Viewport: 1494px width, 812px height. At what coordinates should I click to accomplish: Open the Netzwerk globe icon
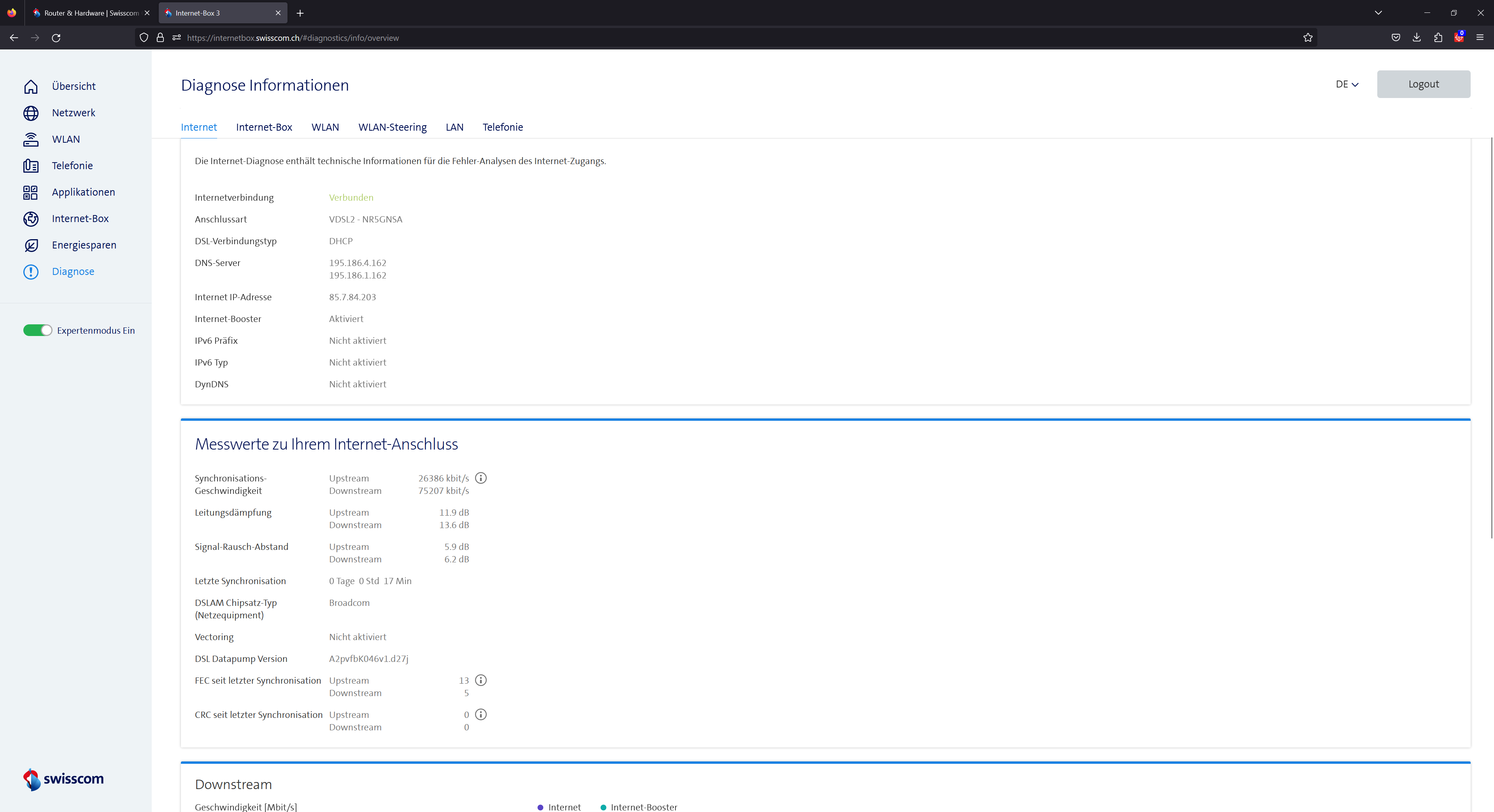click(x=31, y=113)
